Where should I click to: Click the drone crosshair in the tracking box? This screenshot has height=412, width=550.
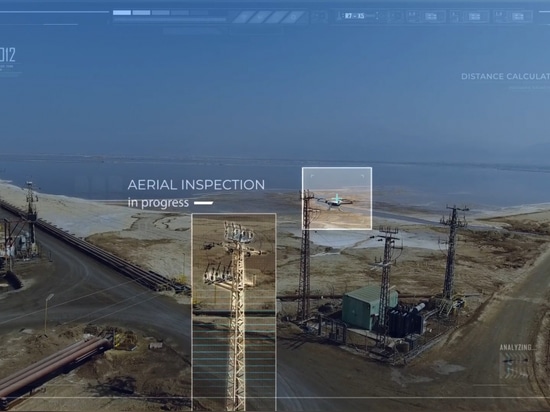click(x=337, y=200)
